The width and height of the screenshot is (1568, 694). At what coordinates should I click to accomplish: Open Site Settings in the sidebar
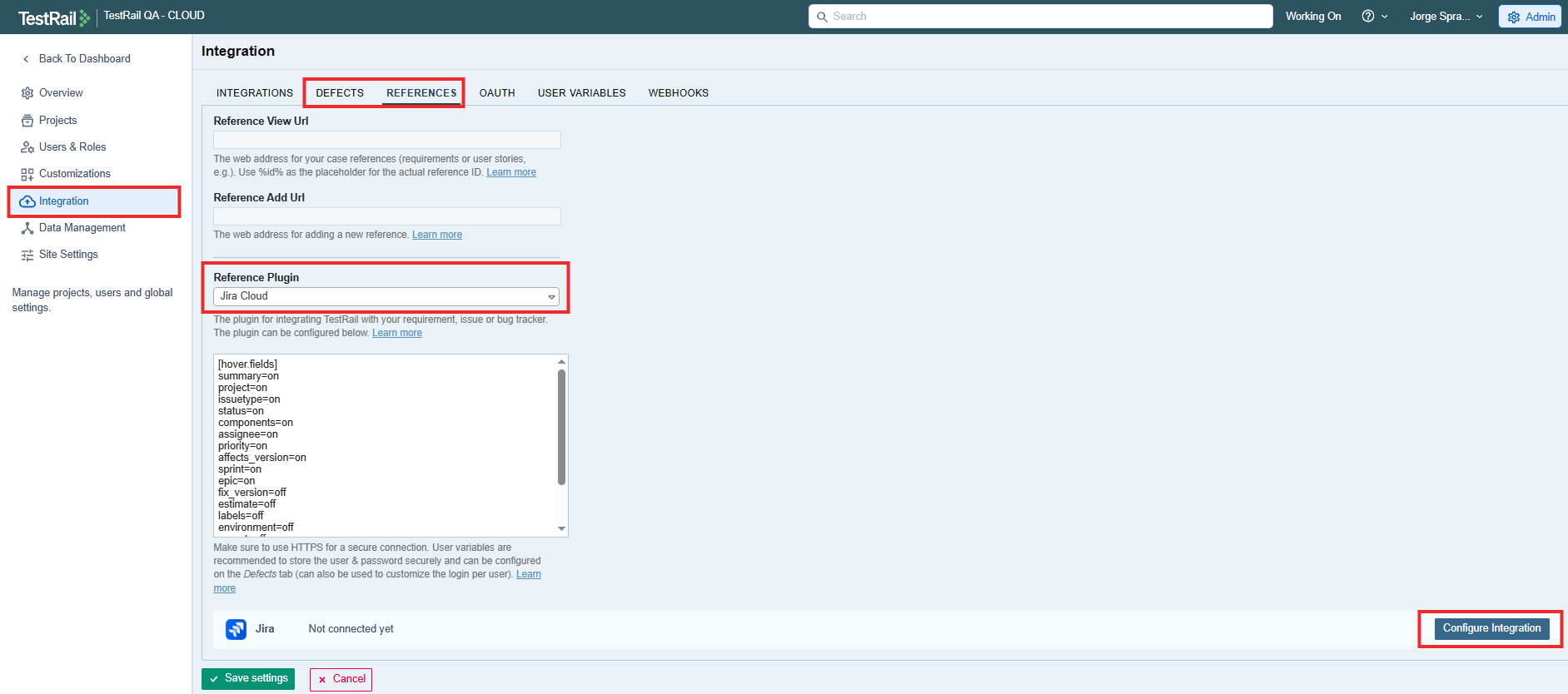coord(68,255)
